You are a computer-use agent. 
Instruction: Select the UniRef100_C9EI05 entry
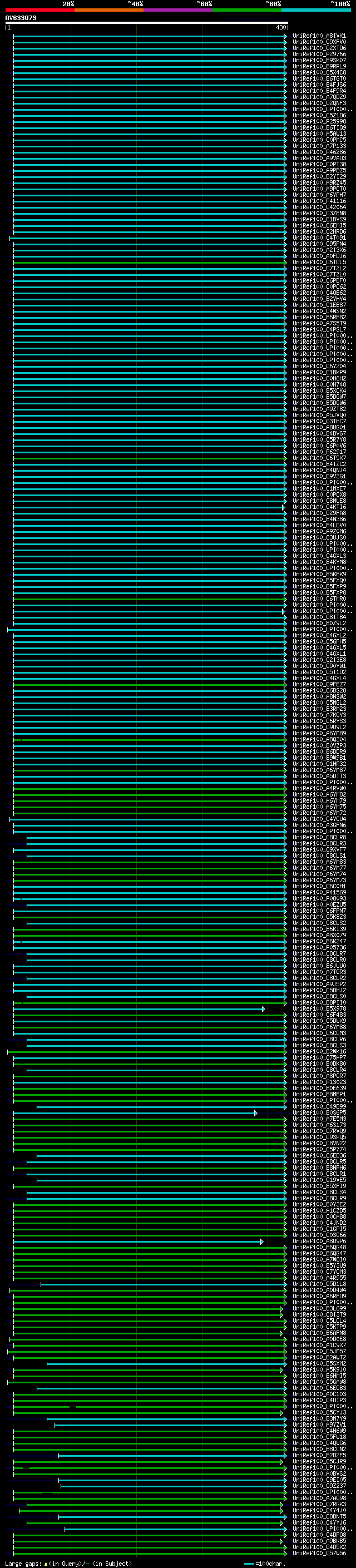point(319,1480)
